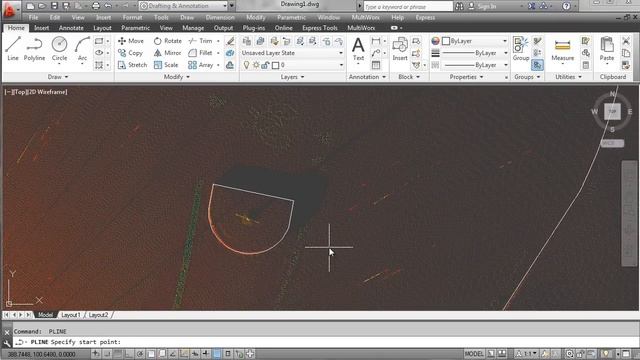Expand the Layers panel
Image resolution: width=640 pixels, height=360 pixels.
pyautogui.click(x=292, y=77)
